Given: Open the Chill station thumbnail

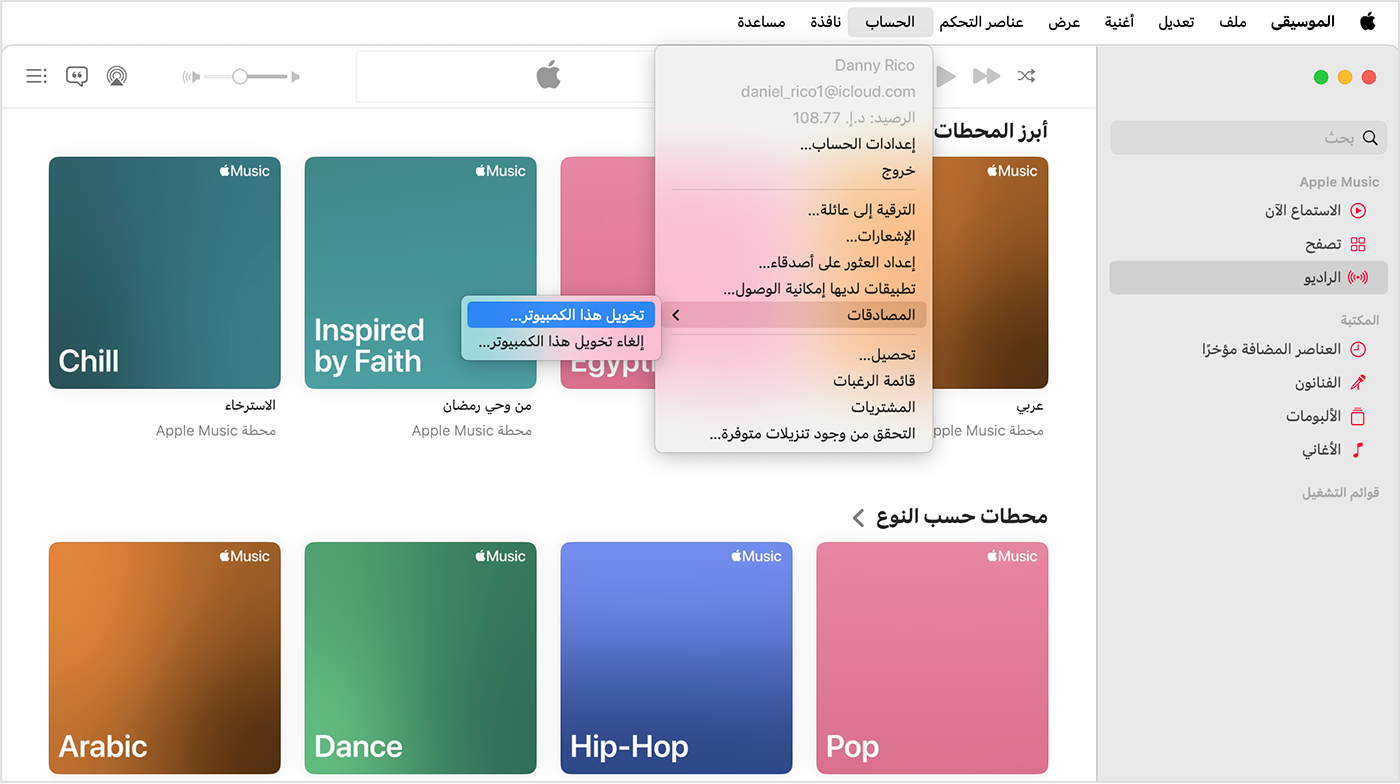Looking at the screenshot, I should pos(165,272).
